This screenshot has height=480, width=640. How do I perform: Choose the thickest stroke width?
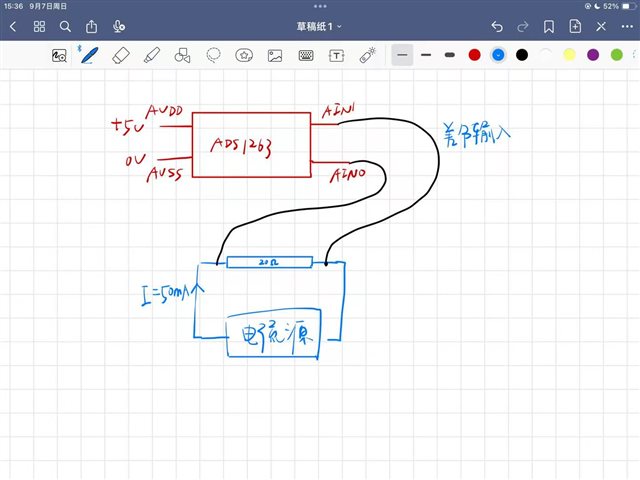click(x=450, y=55)
